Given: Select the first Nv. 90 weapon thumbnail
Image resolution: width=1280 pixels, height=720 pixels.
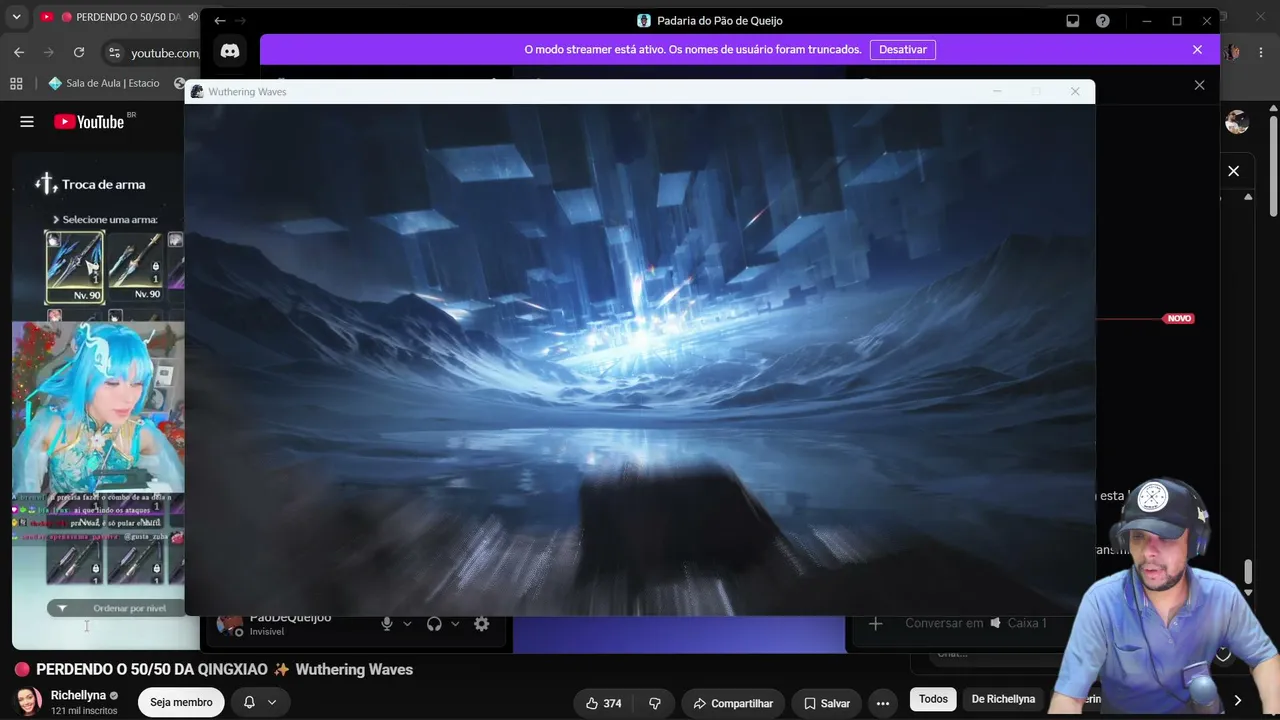Looking at the screenshot, I should click(74, 267).
